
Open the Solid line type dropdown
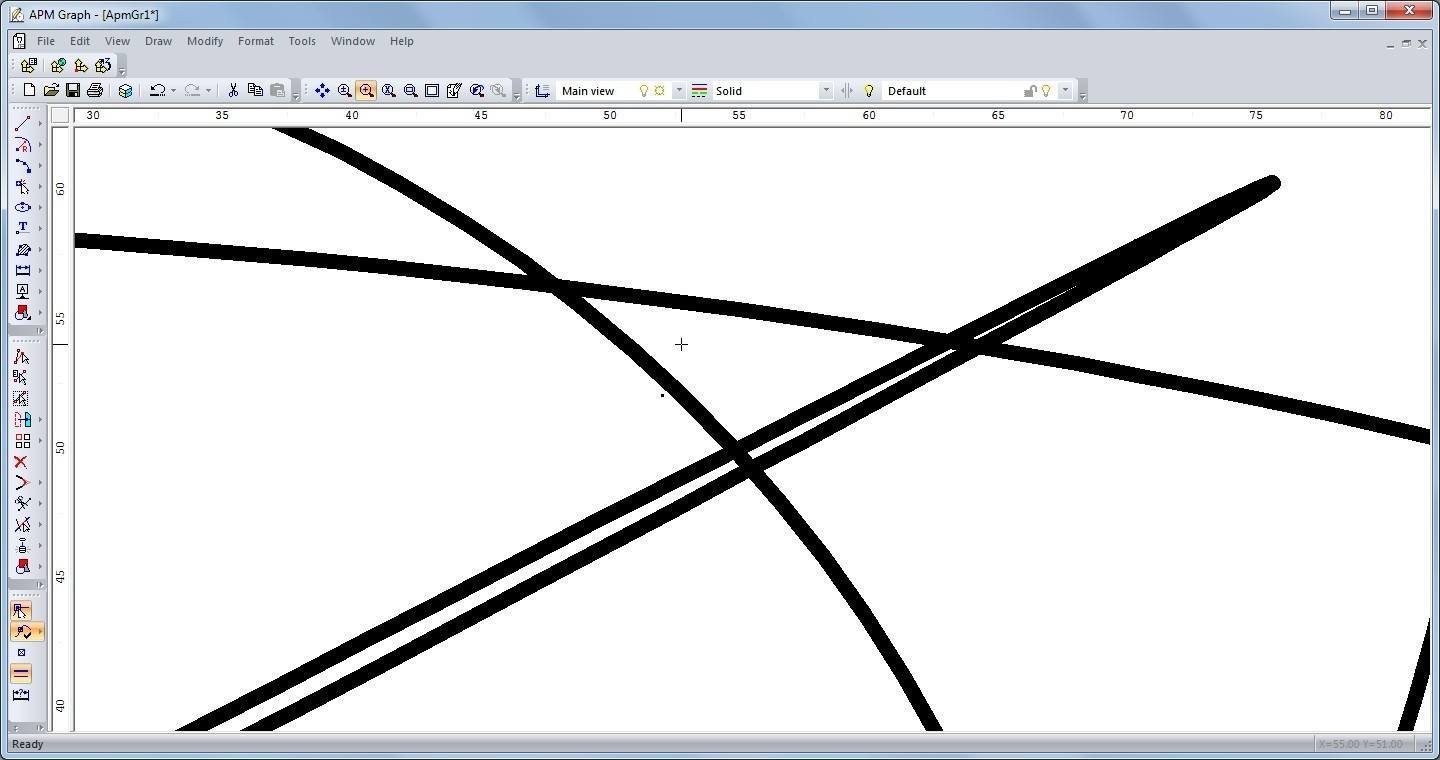point(826,90)
